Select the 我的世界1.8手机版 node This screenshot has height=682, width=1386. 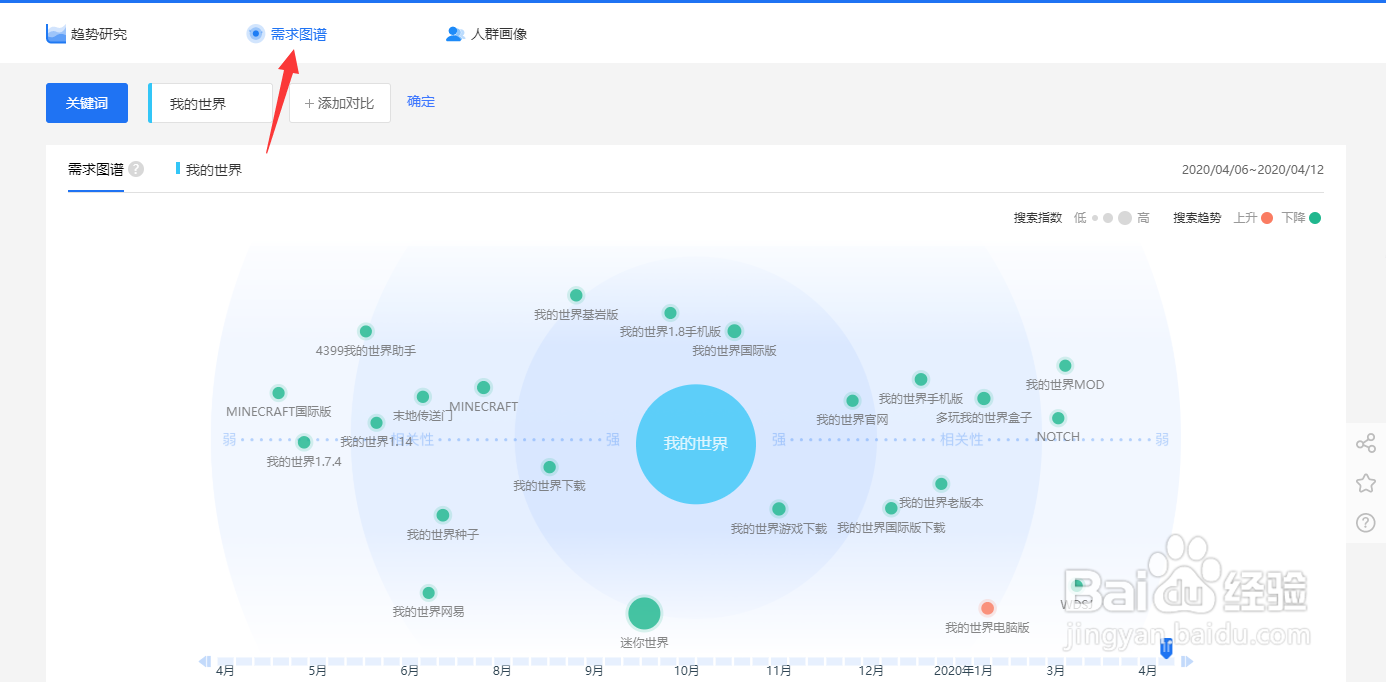(670, 313)
